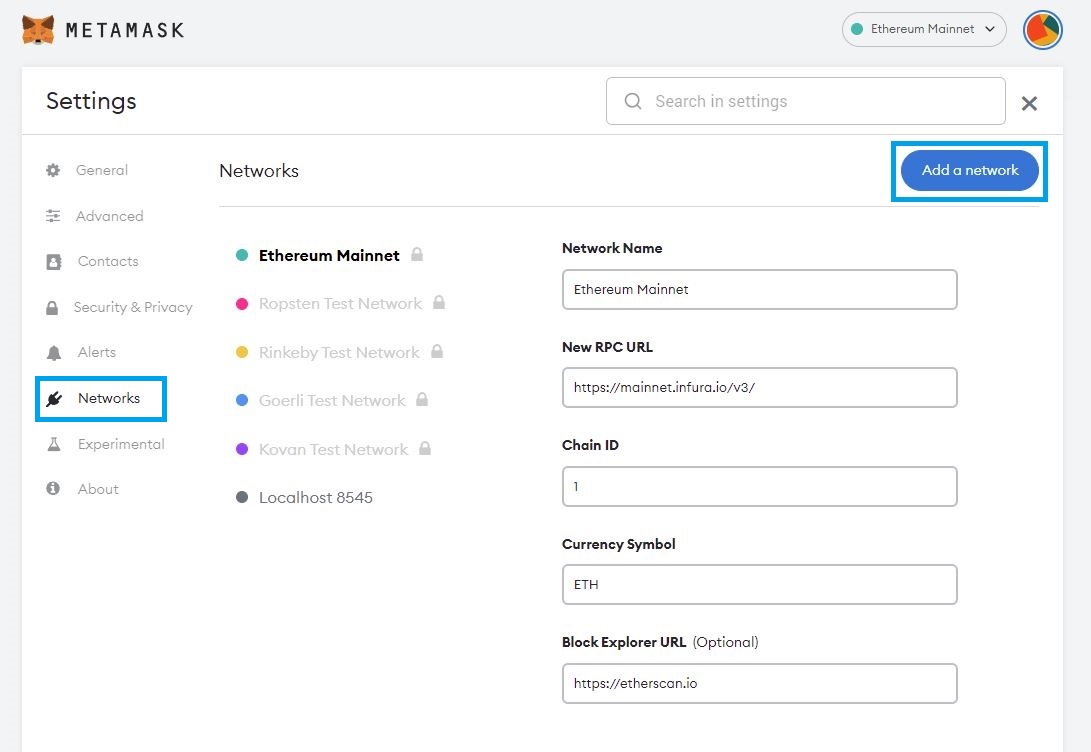Open the Networks settings tab
This screenshot has height=752, width=1091.
(108, 398)
